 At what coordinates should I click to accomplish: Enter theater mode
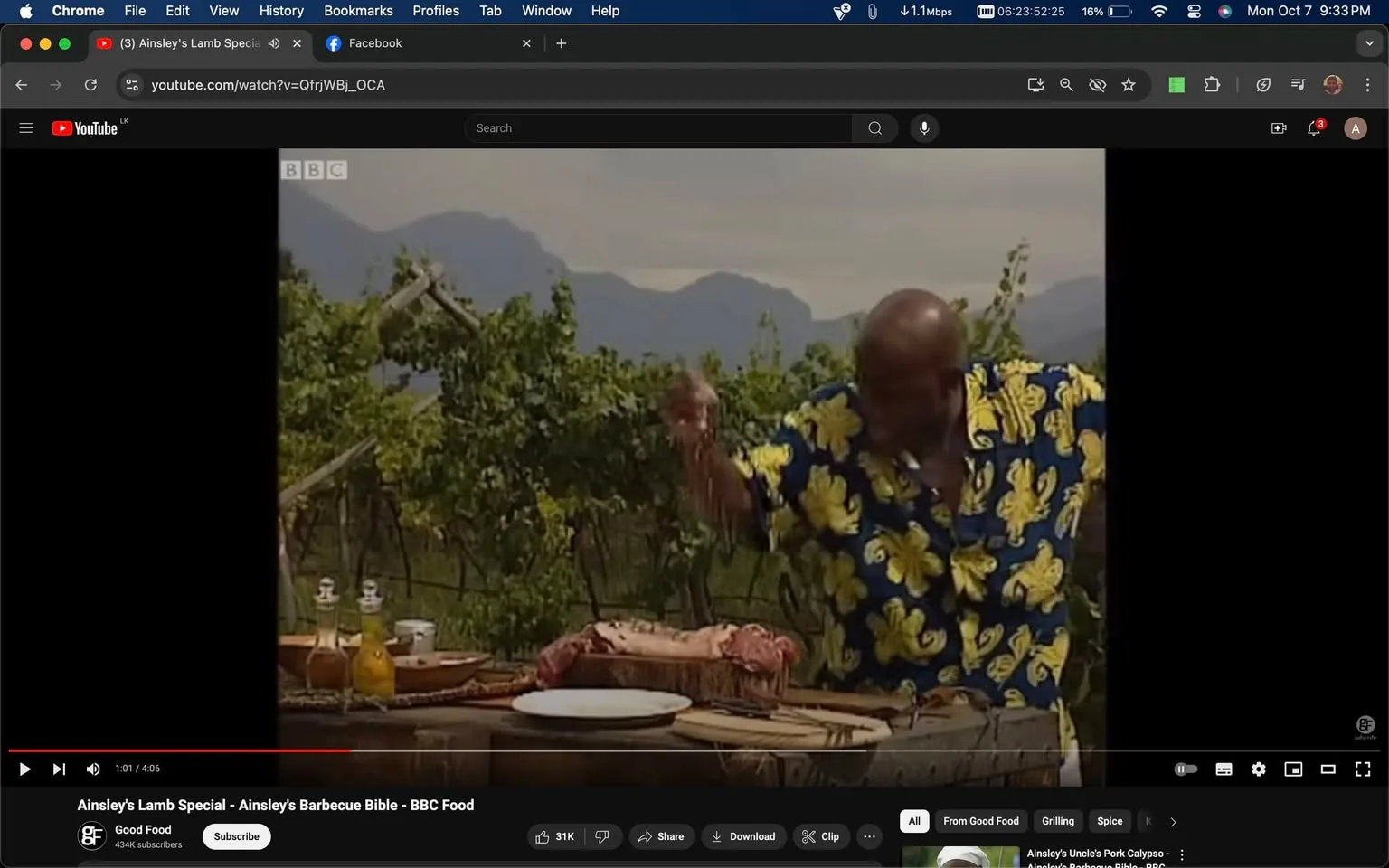tap(1328, 769)
